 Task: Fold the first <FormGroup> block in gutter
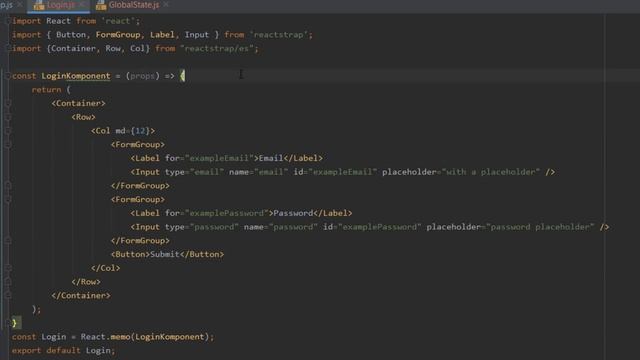(x=8, y=145)
